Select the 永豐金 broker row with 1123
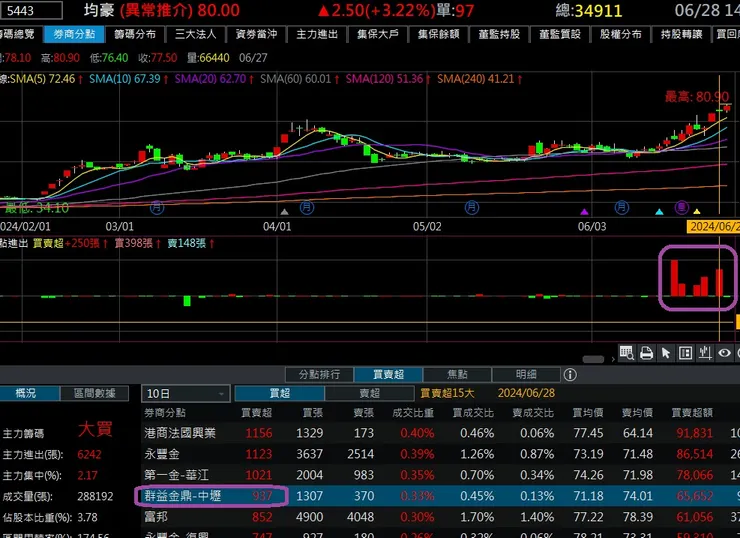The image size is (740, 538). click(440, 454)
